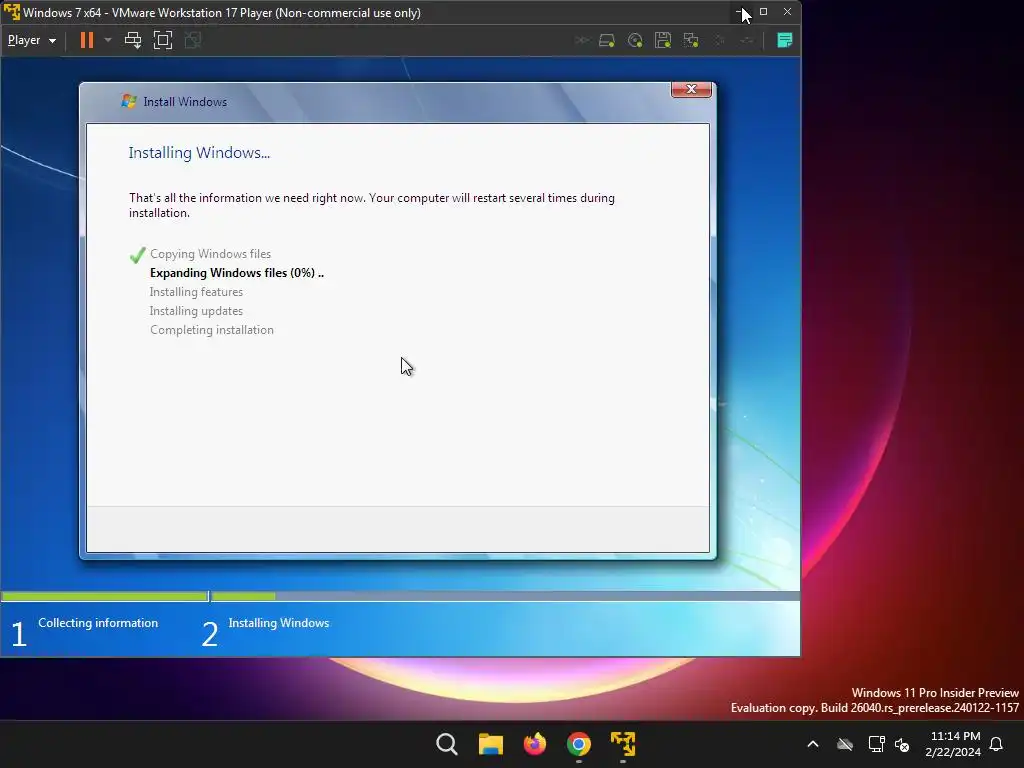Launch Firefox from the taskbar
The image size is (1024, 768).
(x=534, y=744)
